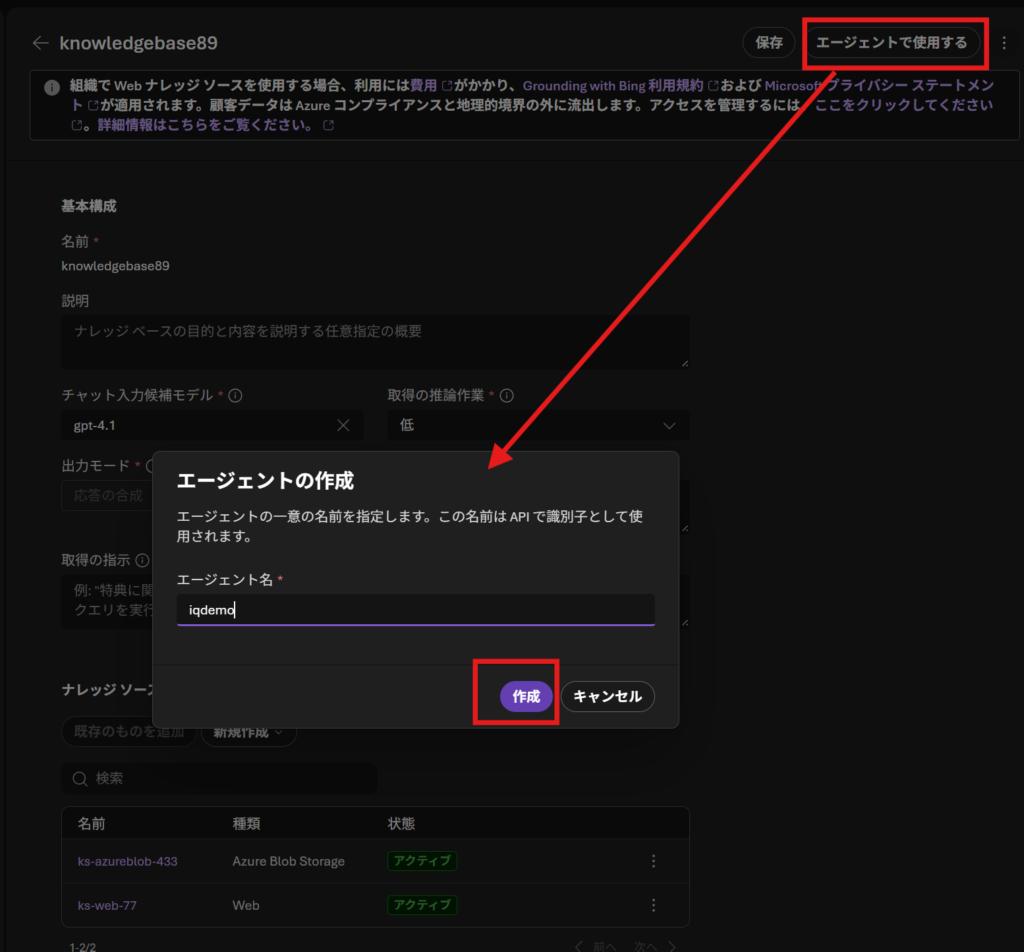
Task: Click the info icon next to 取得の推論作業
Action: (x=507, y=395)
